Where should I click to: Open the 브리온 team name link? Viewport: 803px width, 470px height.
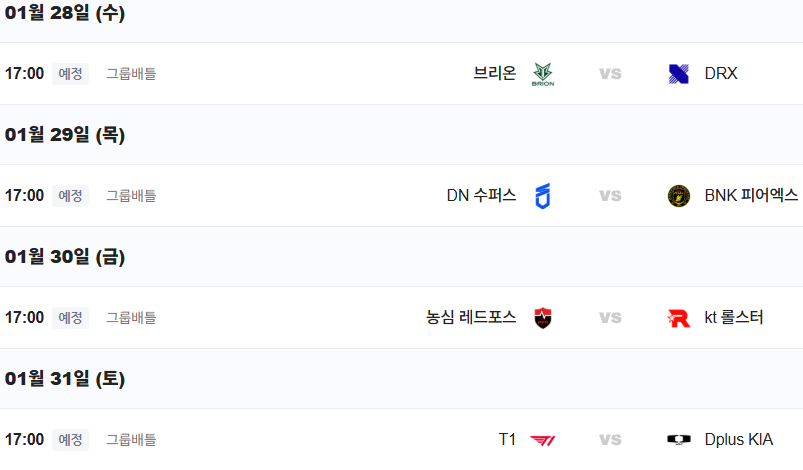495,74
